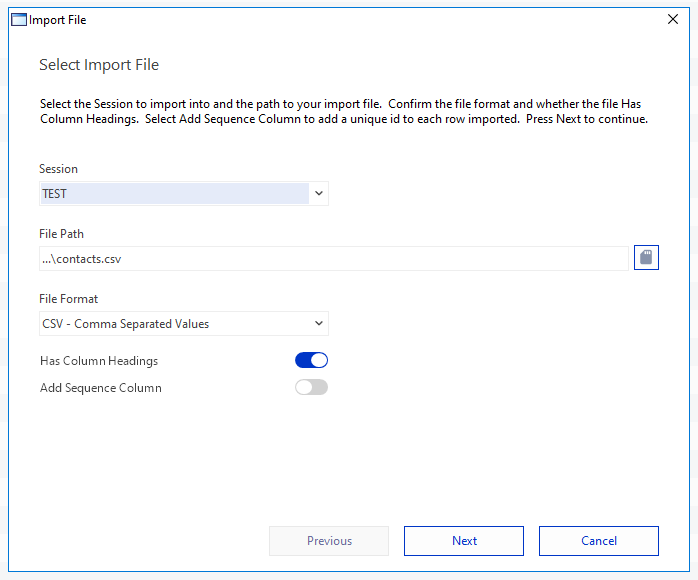Screen dimensions: 698x580
Task: Focus the contacts.csv file path field
Action: [x=333, y=259]
